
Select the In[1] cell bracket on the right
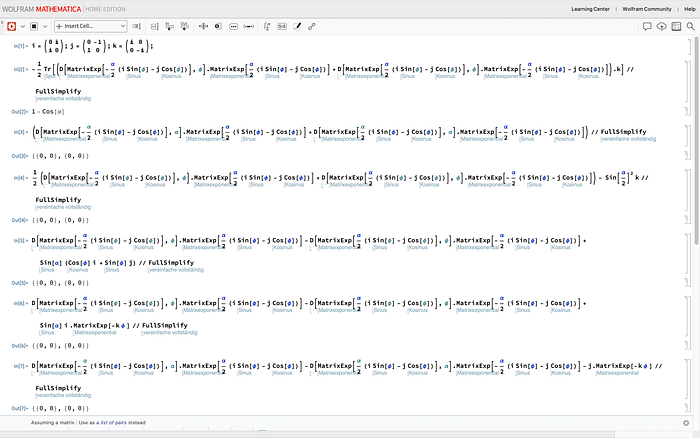tap(688, 46)
